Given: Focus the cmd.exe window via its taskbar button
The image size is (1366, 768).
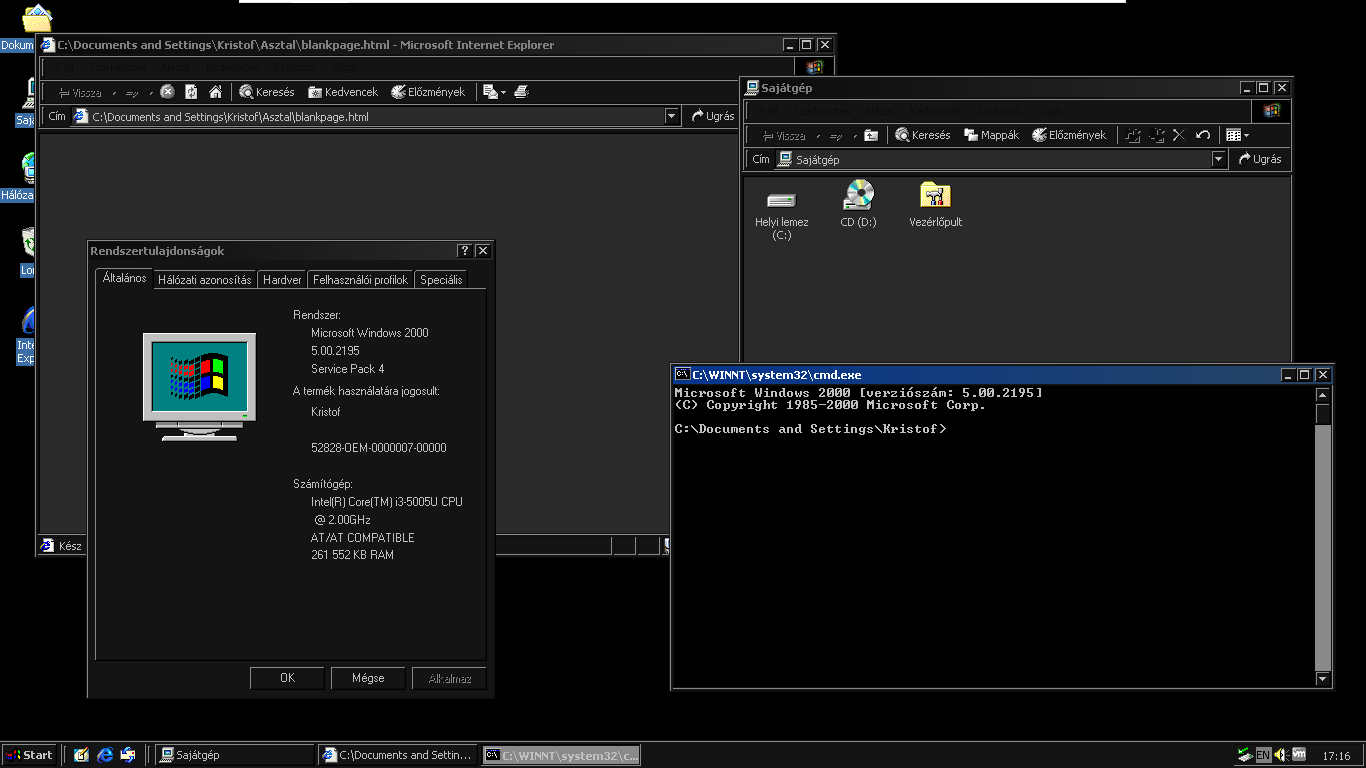Looking at the screenshot, I should coord(561,755).
